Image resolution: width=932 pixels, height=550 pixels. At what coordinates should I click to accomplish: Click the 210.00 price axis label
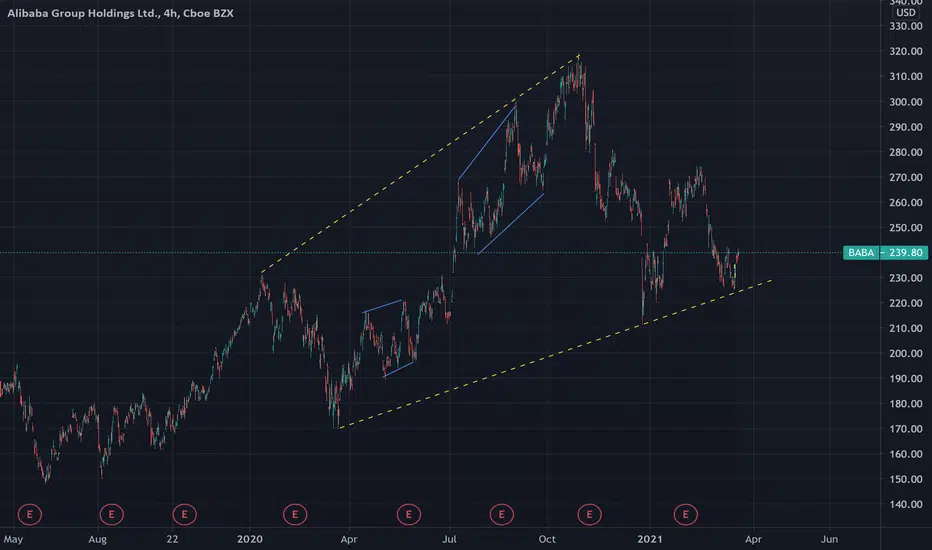(x=906, y=328)
